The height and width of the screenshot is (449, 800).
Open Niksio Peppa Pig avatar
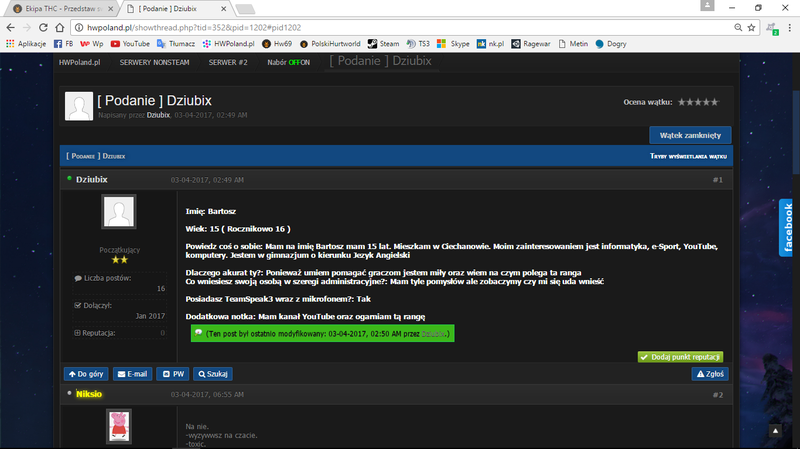pos(119,426)
